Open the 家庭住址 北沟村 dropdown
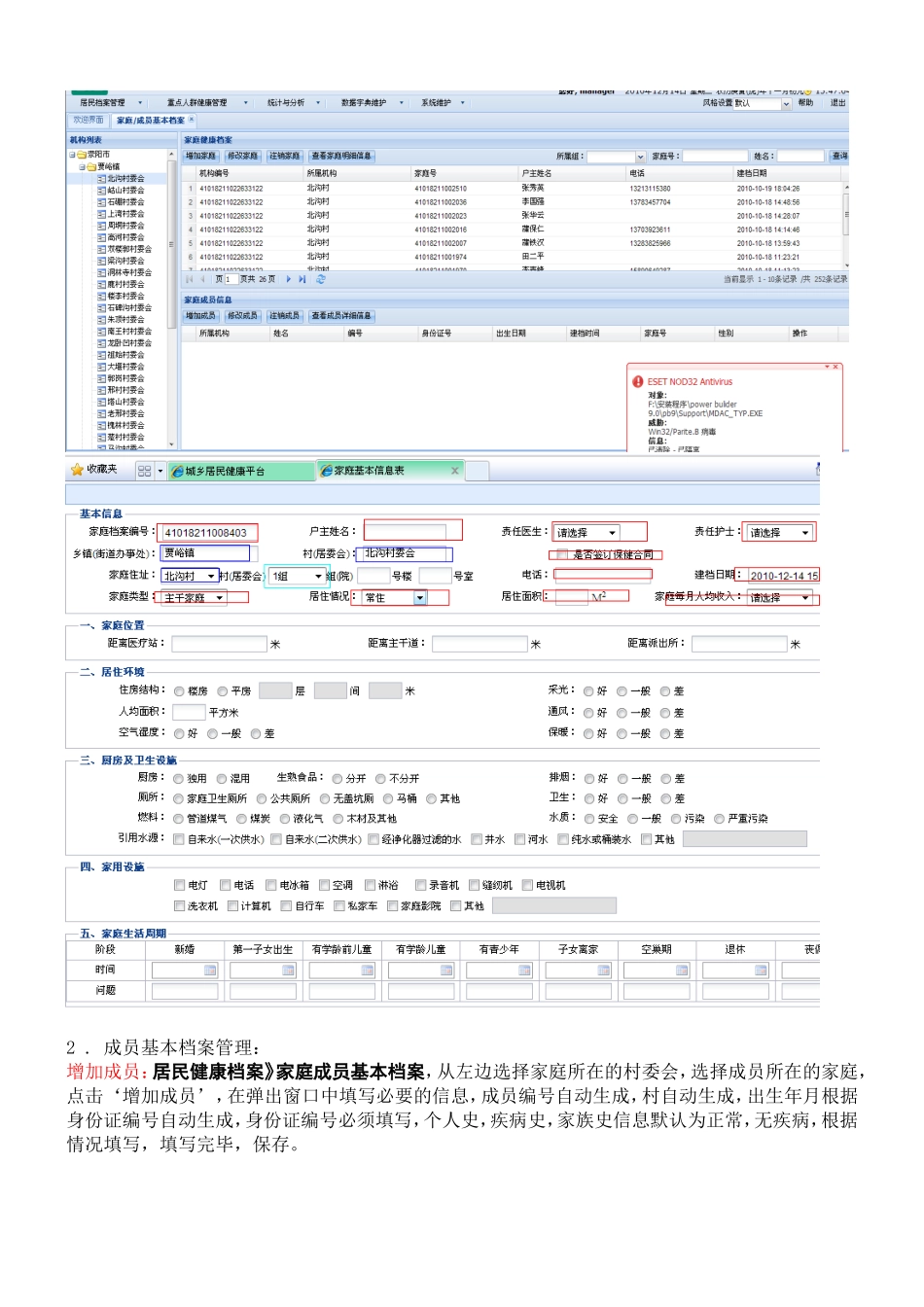 [190, 576]
